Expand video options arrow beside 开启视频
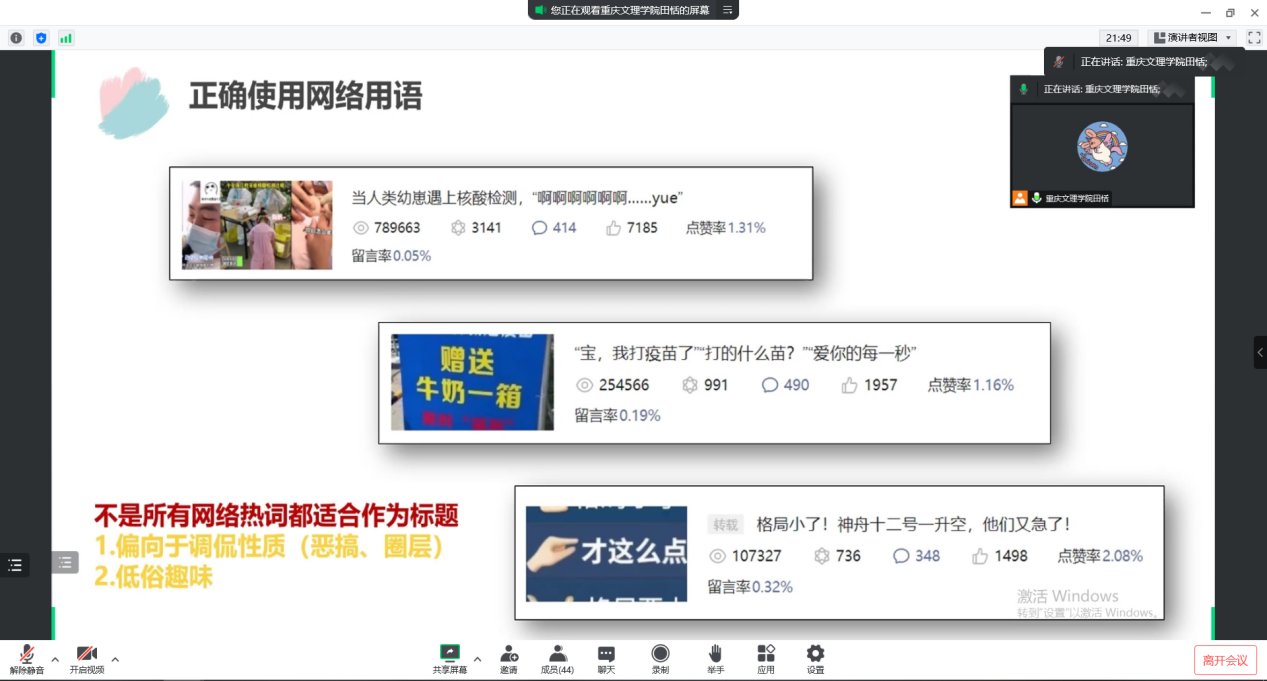This screenshot has width=1267, height=681. click(115, 659)
